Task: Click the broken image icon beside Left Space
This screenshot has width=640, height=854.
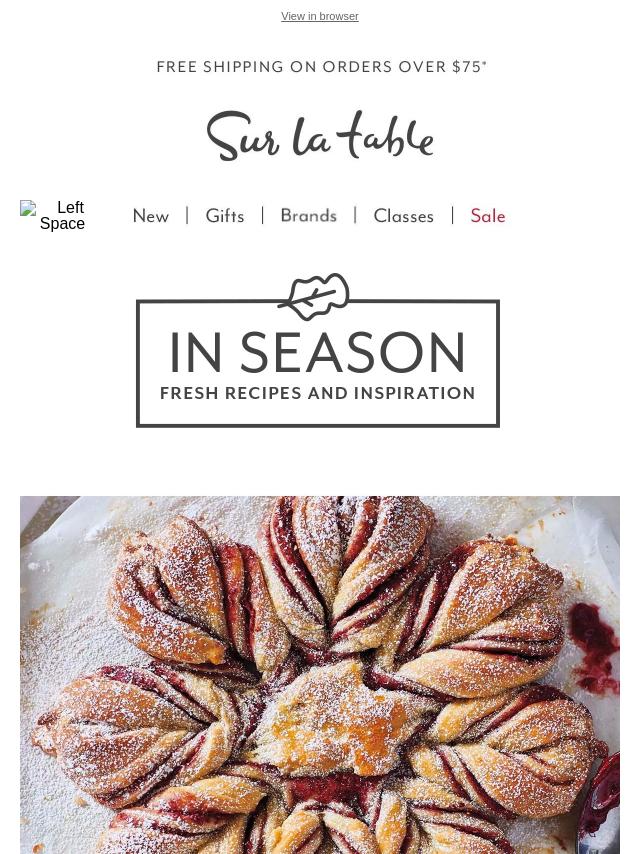Action: (28, 208)
